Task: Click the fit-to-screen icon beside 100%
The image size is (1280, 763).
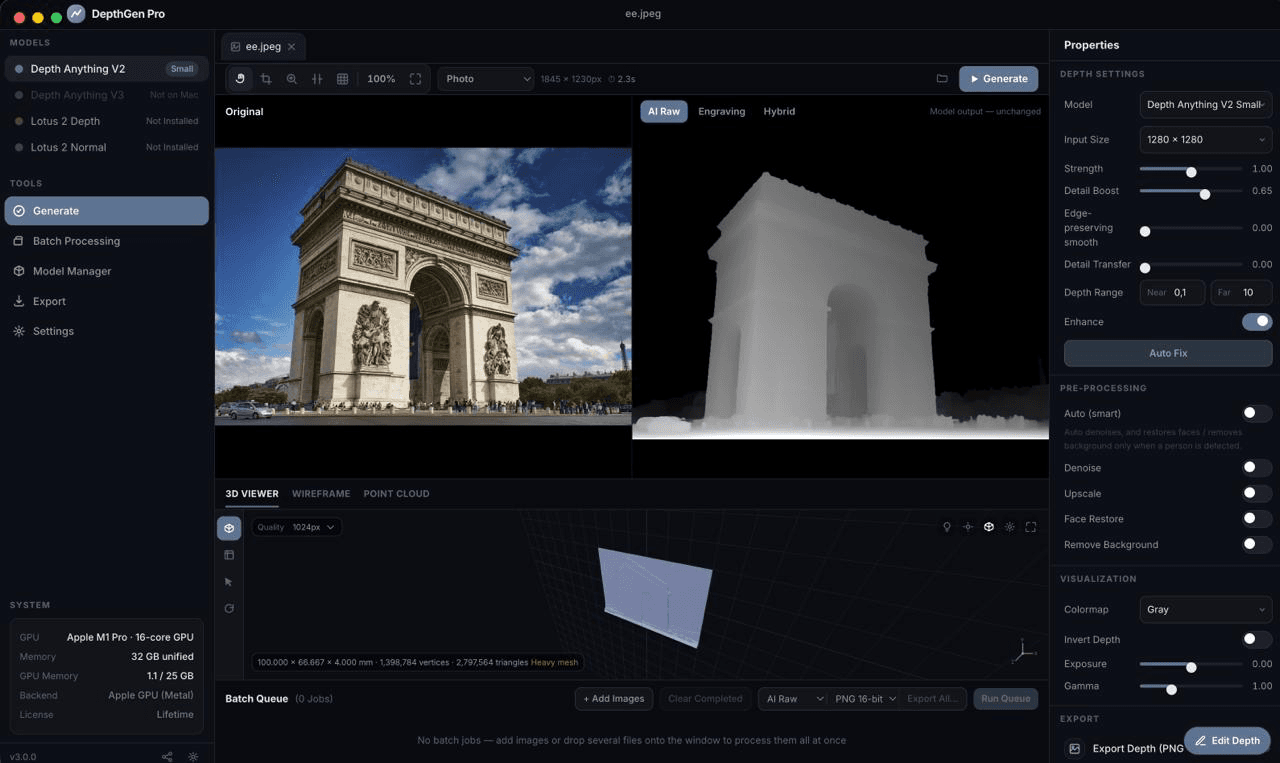Action: [x=416, y=79]
